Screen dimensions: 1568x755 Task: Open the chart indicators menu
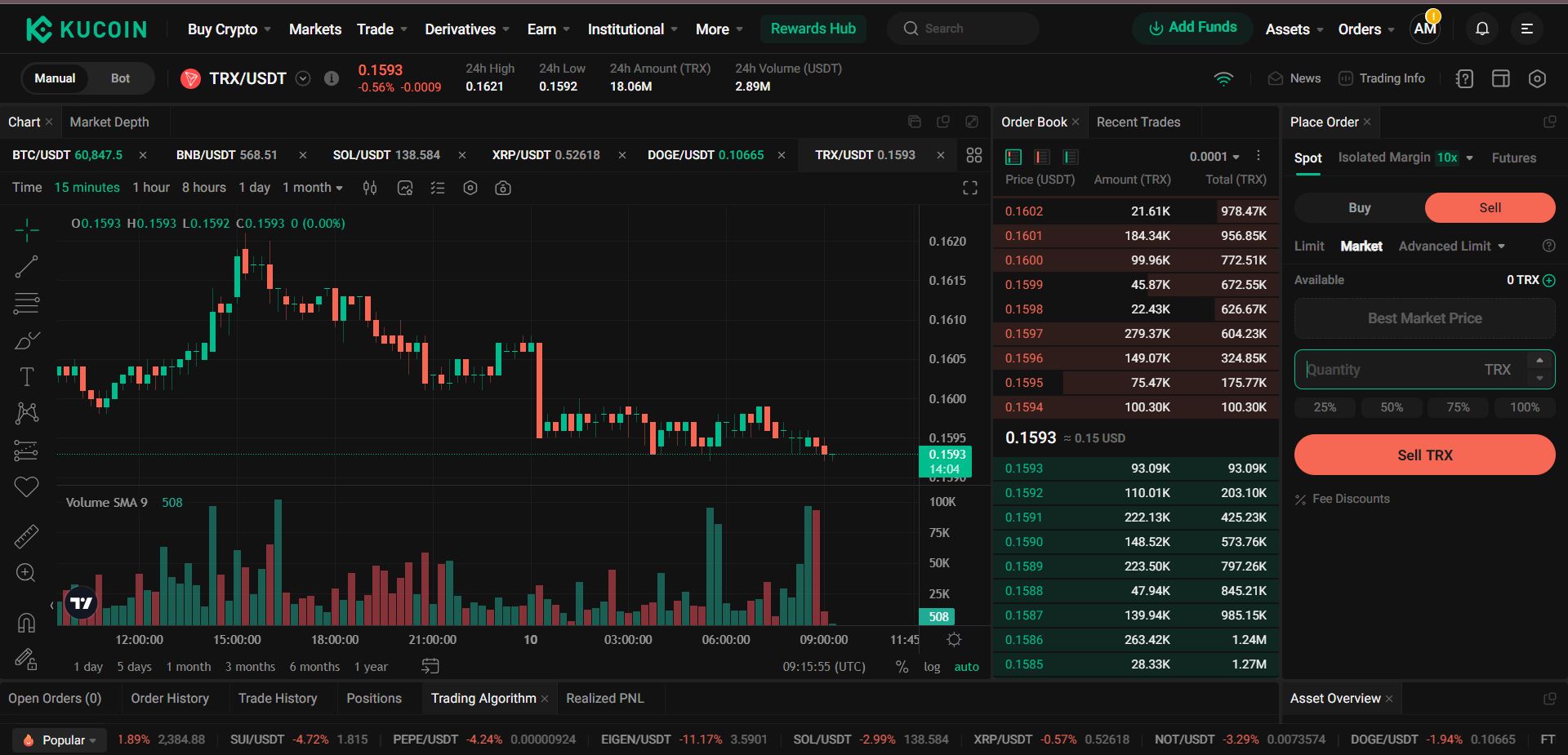(x=405, y=188)
